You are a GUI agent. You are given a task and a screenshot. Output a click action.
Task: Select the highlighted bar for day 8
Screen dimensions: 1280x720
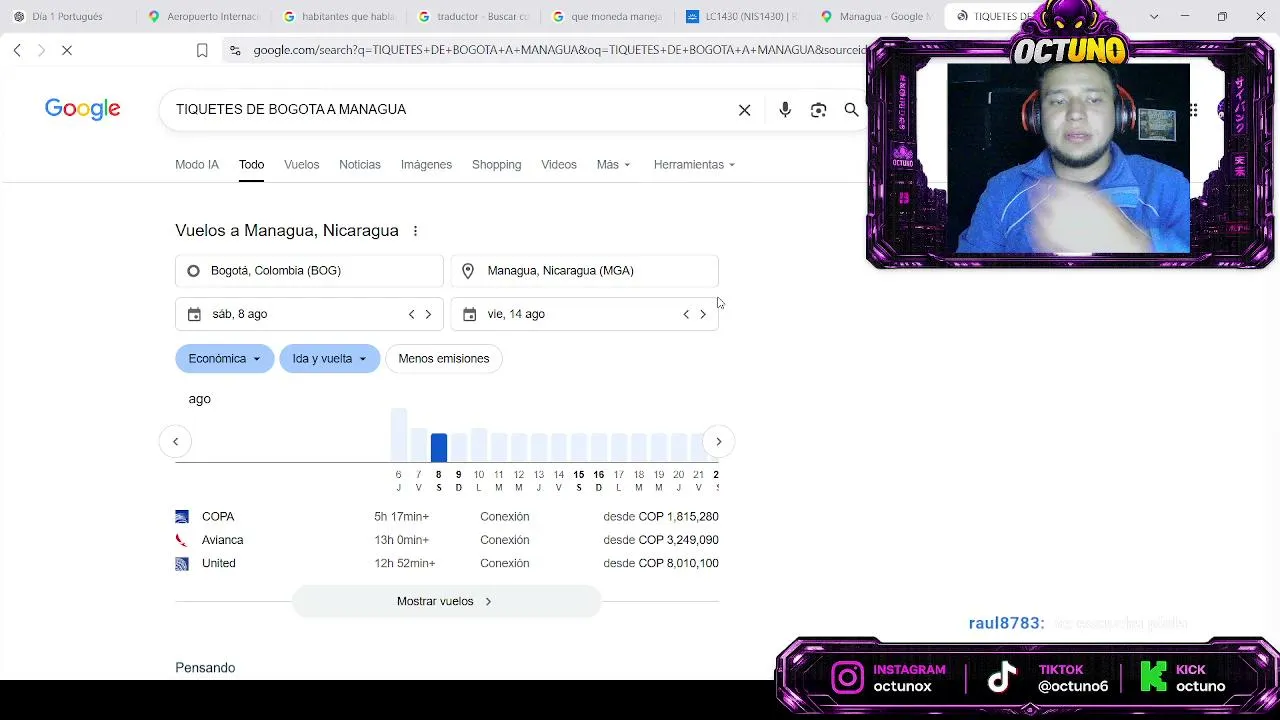coord(438,448)
